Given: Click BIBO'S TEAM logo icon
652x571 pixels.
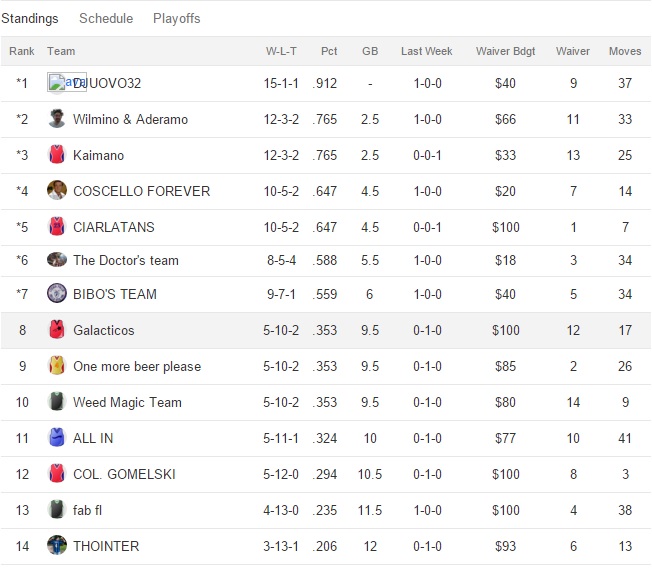Looking at the screenshot, I should (56, 294).
